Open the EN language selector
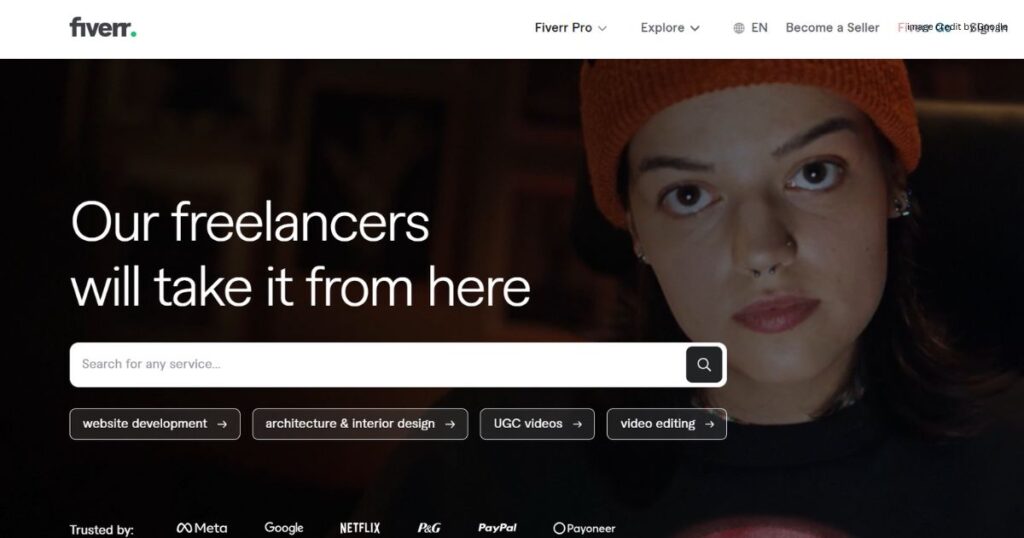 (750, 27)
